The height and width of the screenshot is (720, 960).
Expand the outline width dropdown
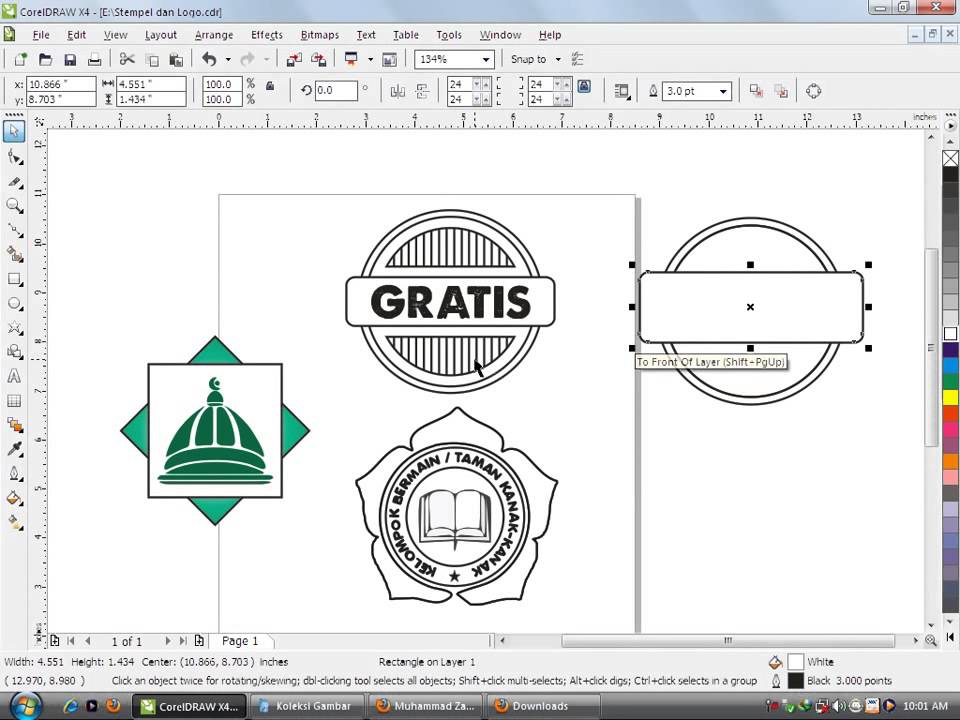[x=722, y=91]
